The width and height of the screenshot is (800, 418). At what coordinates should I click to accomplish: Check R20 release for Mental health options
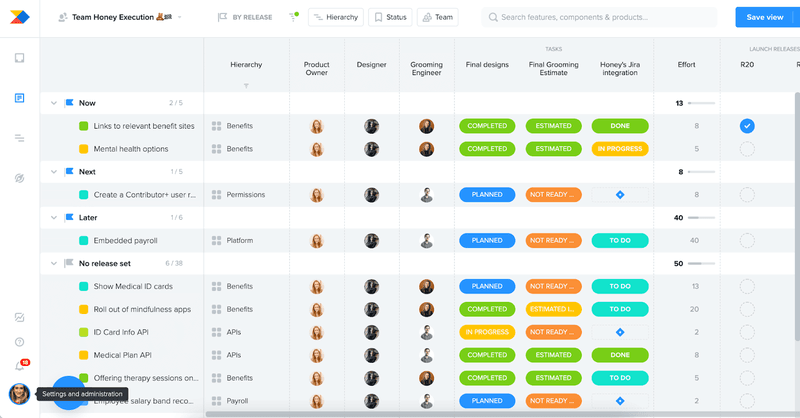click(747, 149)
